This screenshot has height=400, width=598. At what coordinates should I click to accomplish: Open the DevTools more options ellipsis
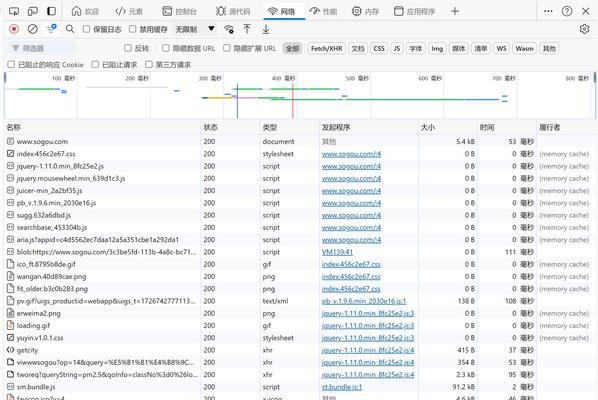click(x=548, y=11)
